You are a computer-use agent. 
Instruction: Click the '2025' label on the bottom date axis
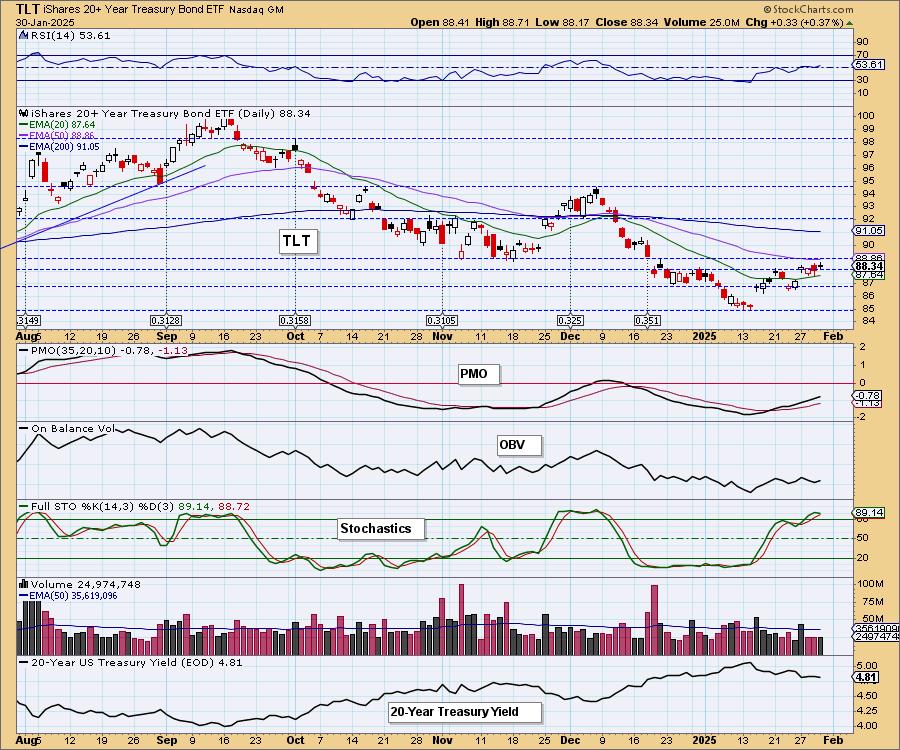pyautogui.click(x=704, y=740)
